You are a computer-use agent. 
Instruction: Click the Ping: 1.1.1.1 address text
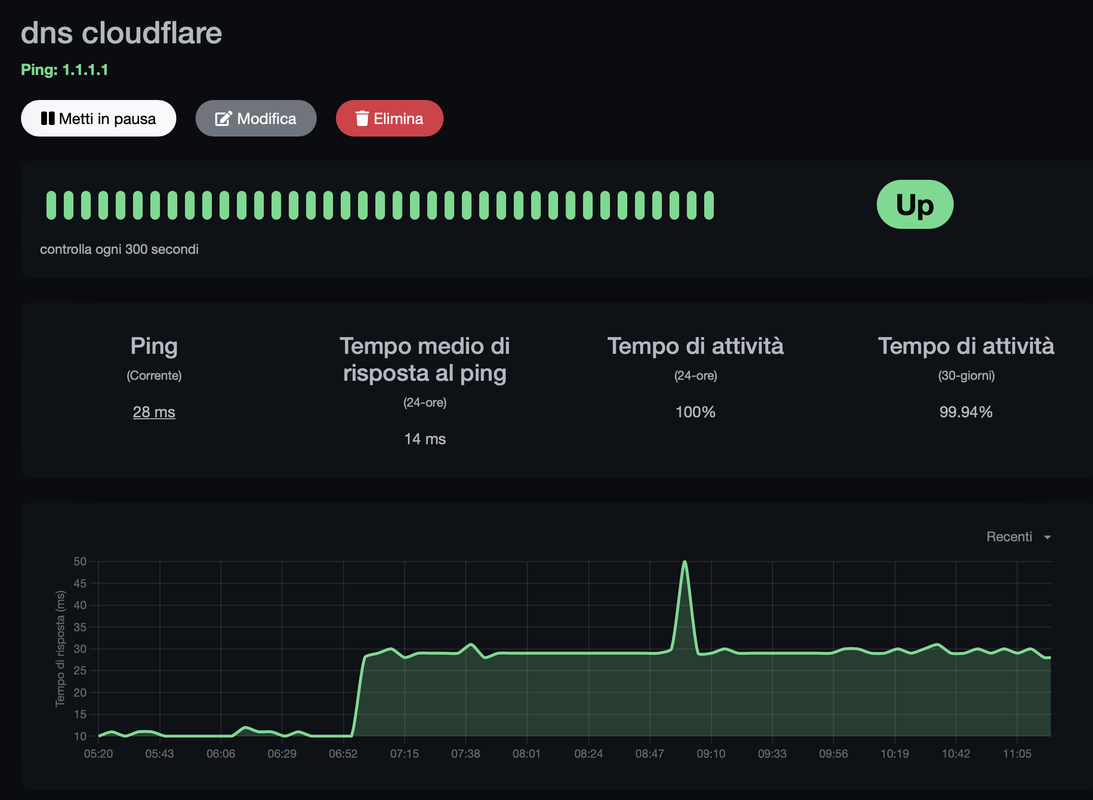pyautogui.click(x=64, y=70)
